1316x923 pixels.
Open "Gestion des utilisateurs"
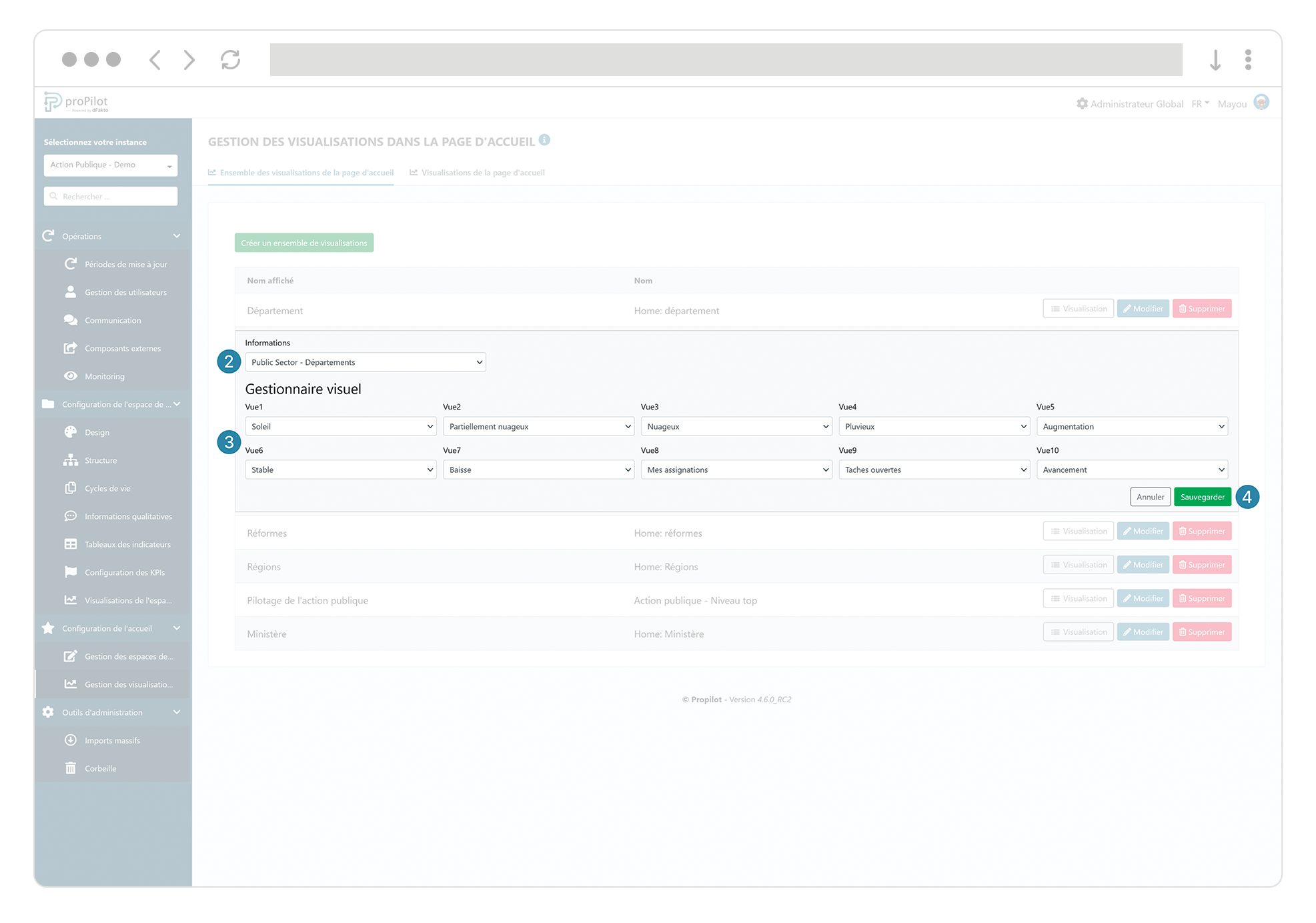click(x=125, y=291)
